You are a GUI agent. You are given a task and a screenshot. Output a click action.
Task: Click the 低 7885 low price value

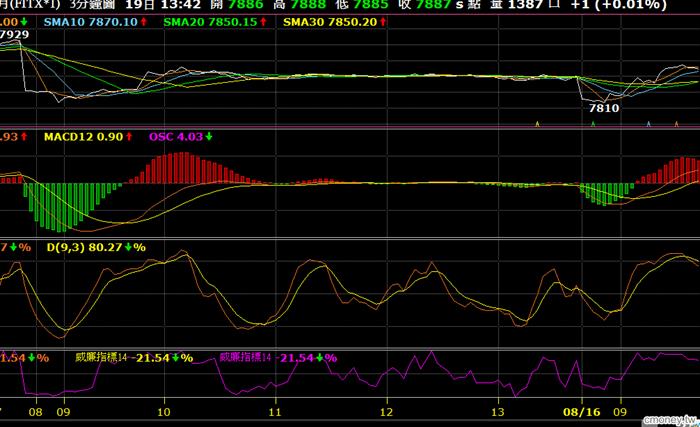pos(362,5)
